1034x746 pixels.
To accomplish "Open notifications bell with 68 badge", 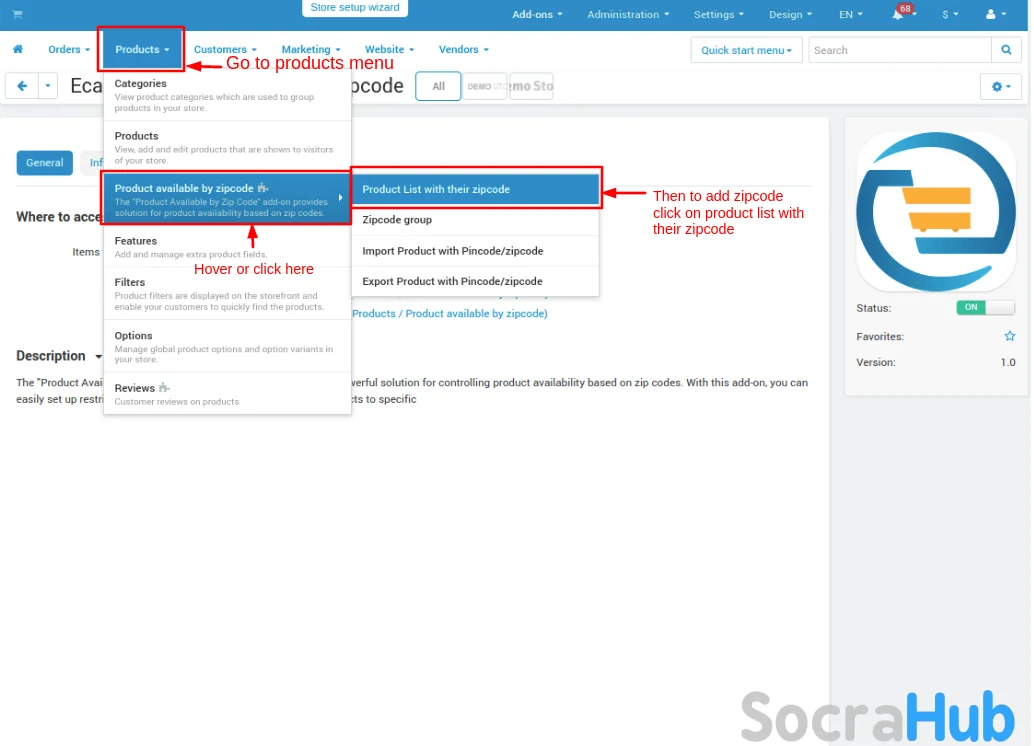I will 903,13.
